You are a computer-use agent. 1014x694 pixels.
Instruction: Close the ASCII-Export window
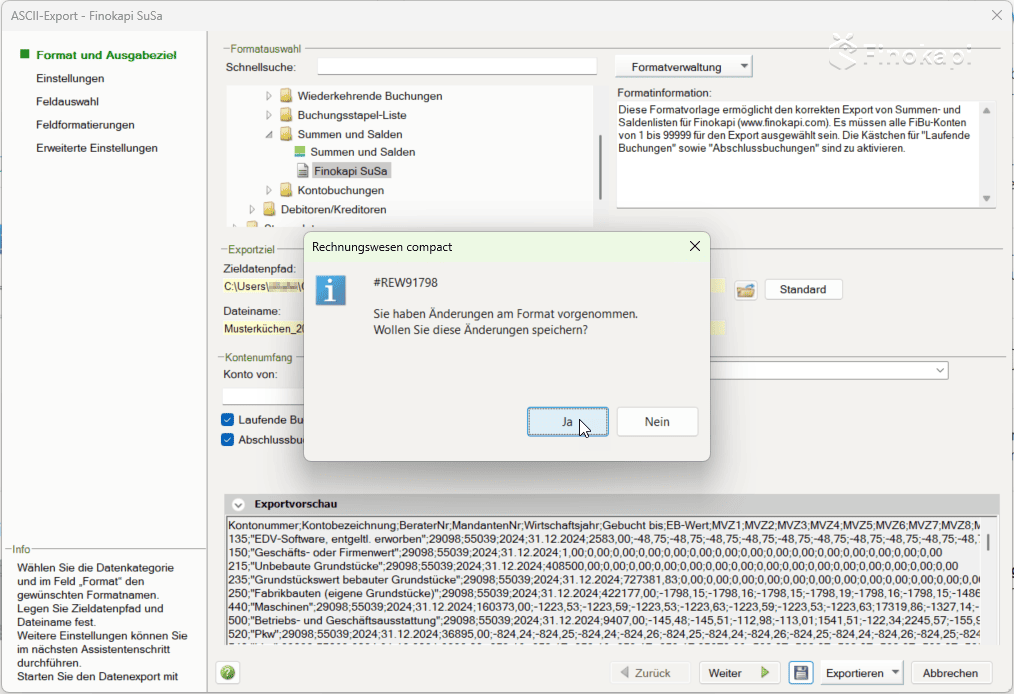997,15
